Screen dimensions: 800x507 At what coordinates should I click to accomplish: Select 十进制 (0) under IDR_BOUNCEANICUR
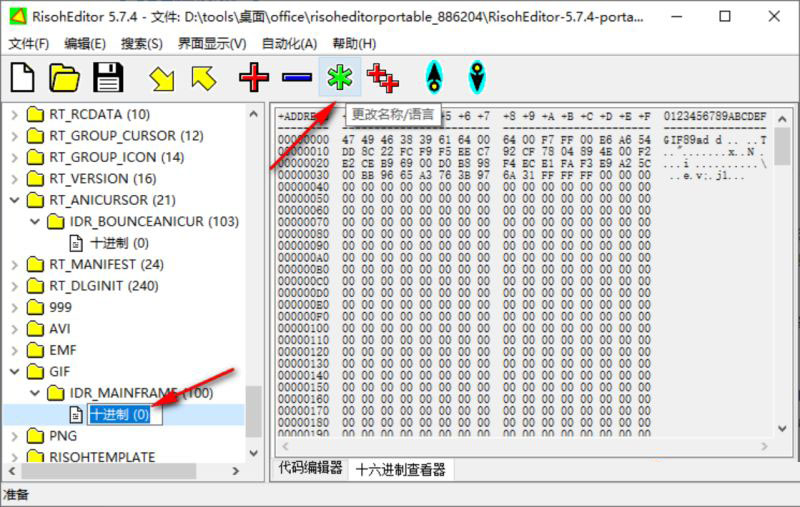coord(119,243)
